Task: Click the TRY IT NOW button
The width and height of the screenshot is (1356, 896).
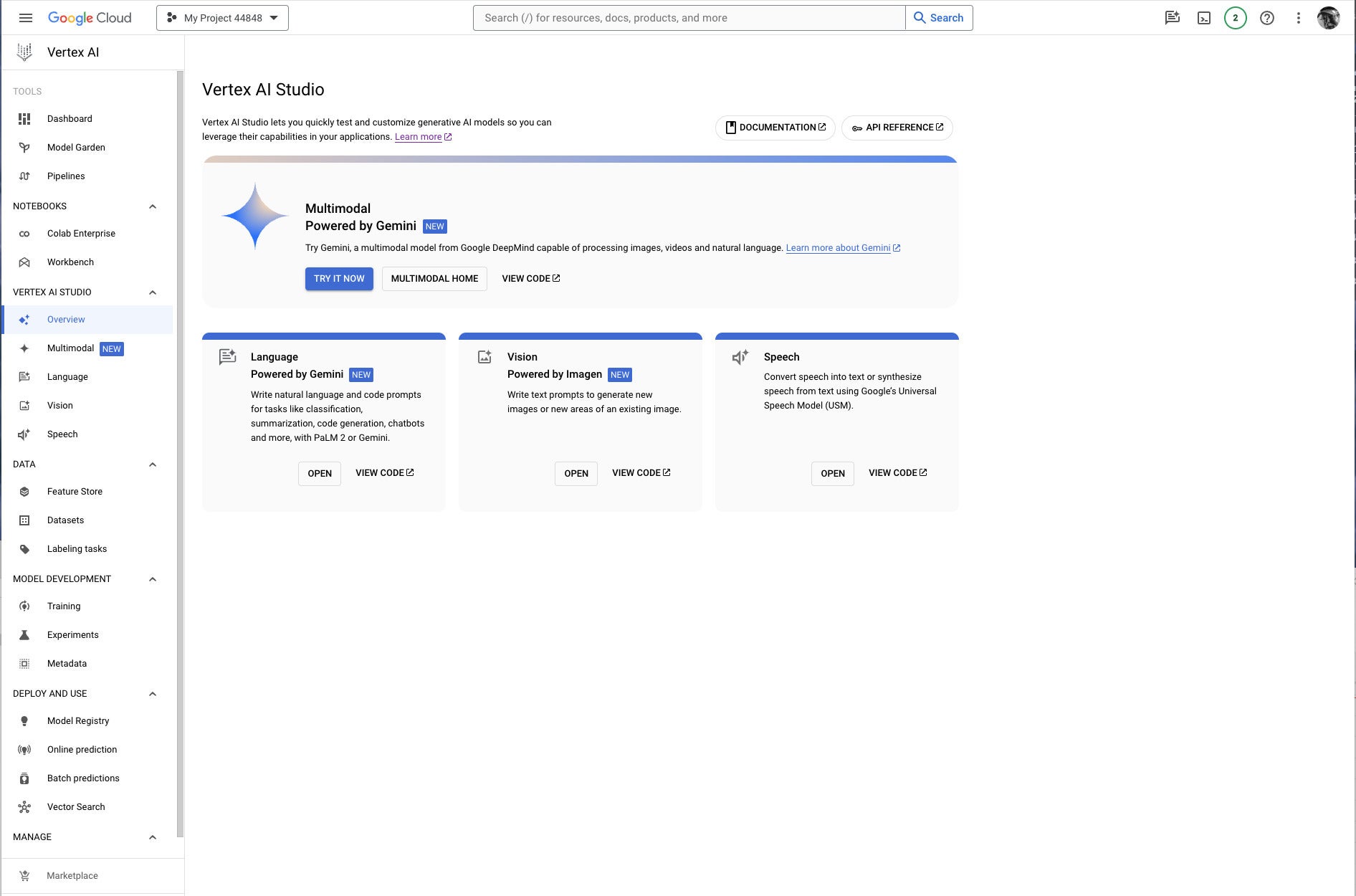Action: (339, 279)
